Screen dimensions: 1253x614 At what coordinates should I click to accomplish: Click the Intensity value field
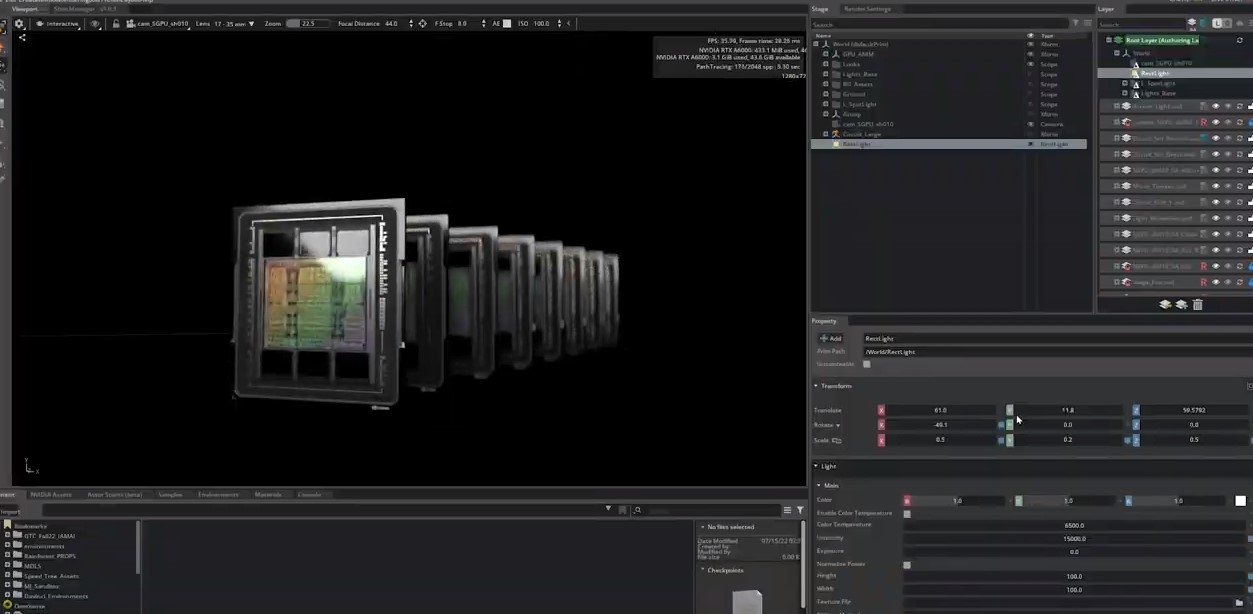pos(1075,539)
